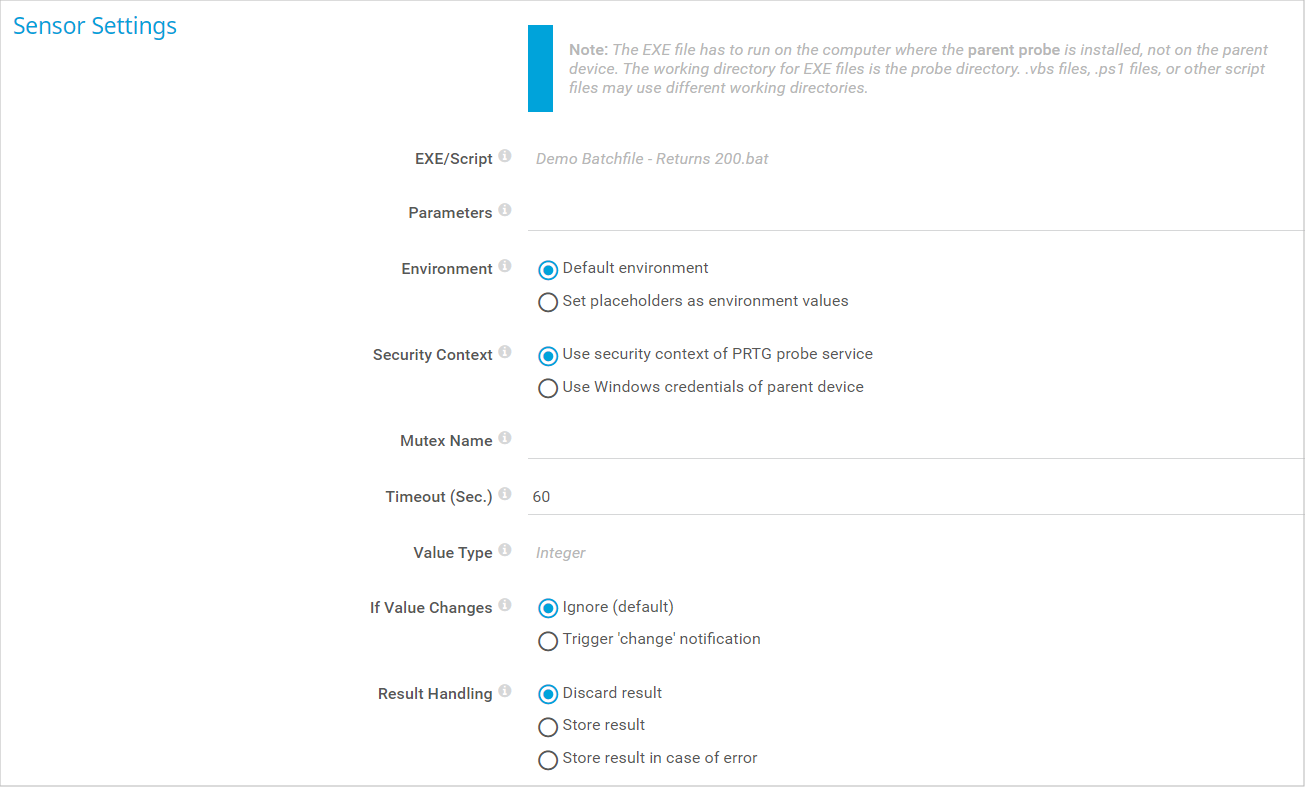The width and height of the screenshot is (1305, 787).
Task: Open info icon beside Mutex Name
Action: point(505,438)
